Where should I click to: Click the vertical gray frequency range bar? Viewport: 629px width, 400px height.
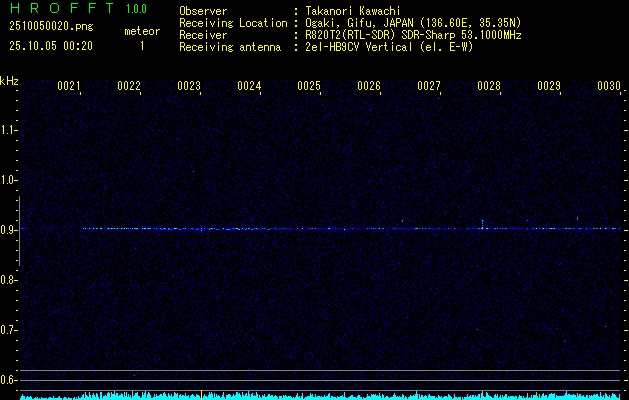(19, 231)
